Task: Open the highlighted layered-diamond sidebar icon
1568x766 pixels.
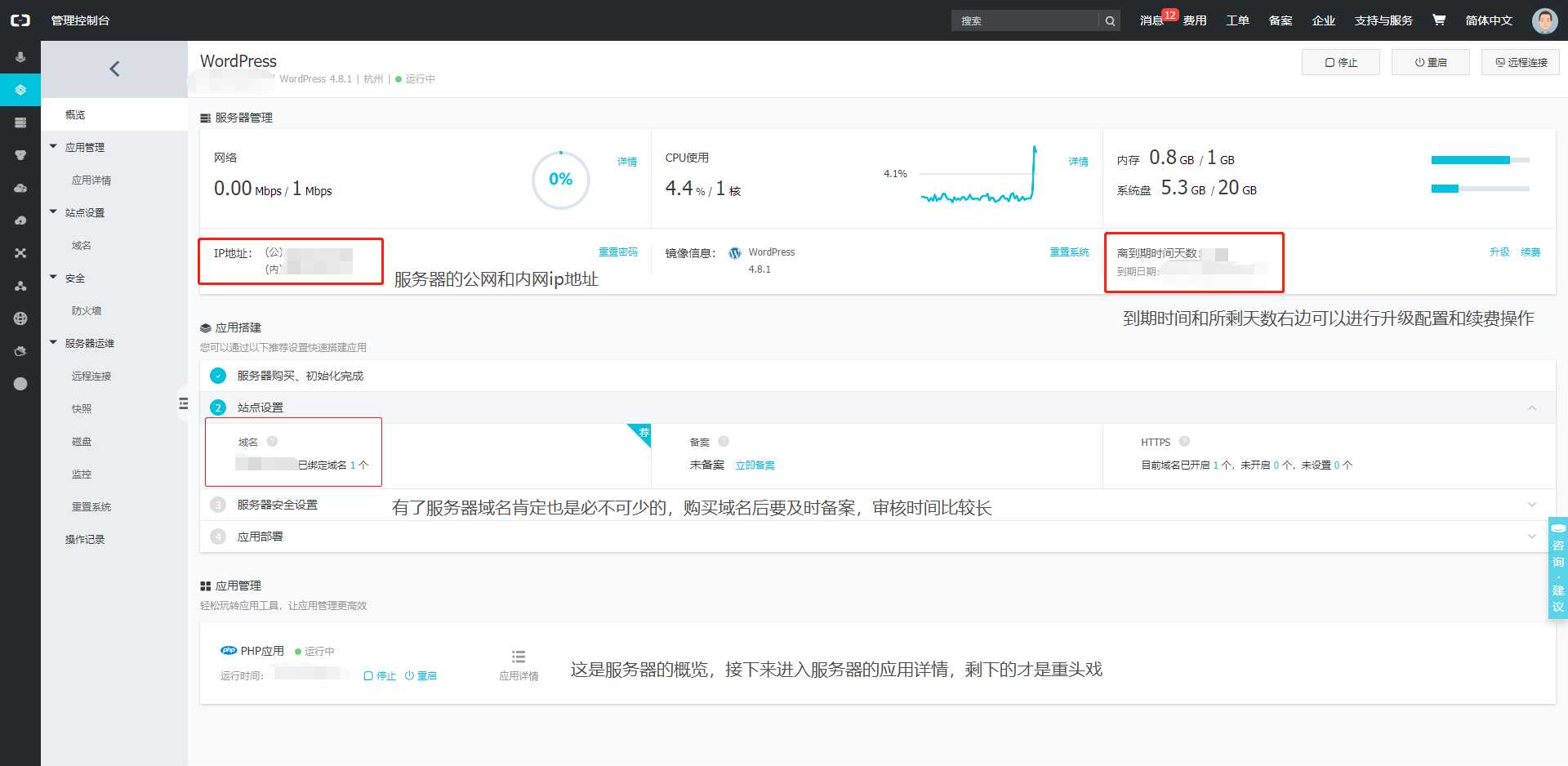Action: pyautogui.click(x=20, y=90)
